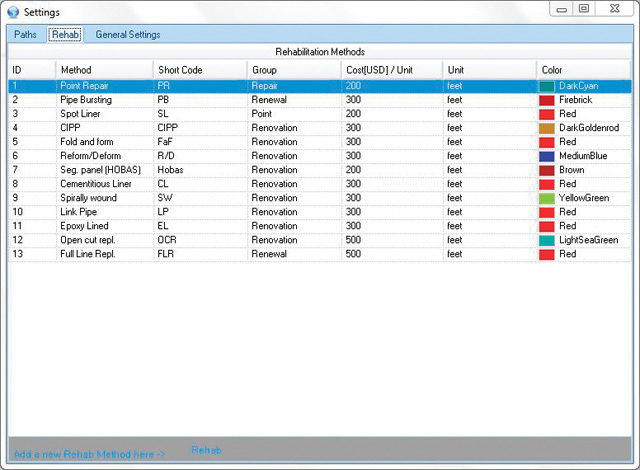The image size is (640, 470).
Task: Open the General Settings tab
Action: [x=127, y=34]
